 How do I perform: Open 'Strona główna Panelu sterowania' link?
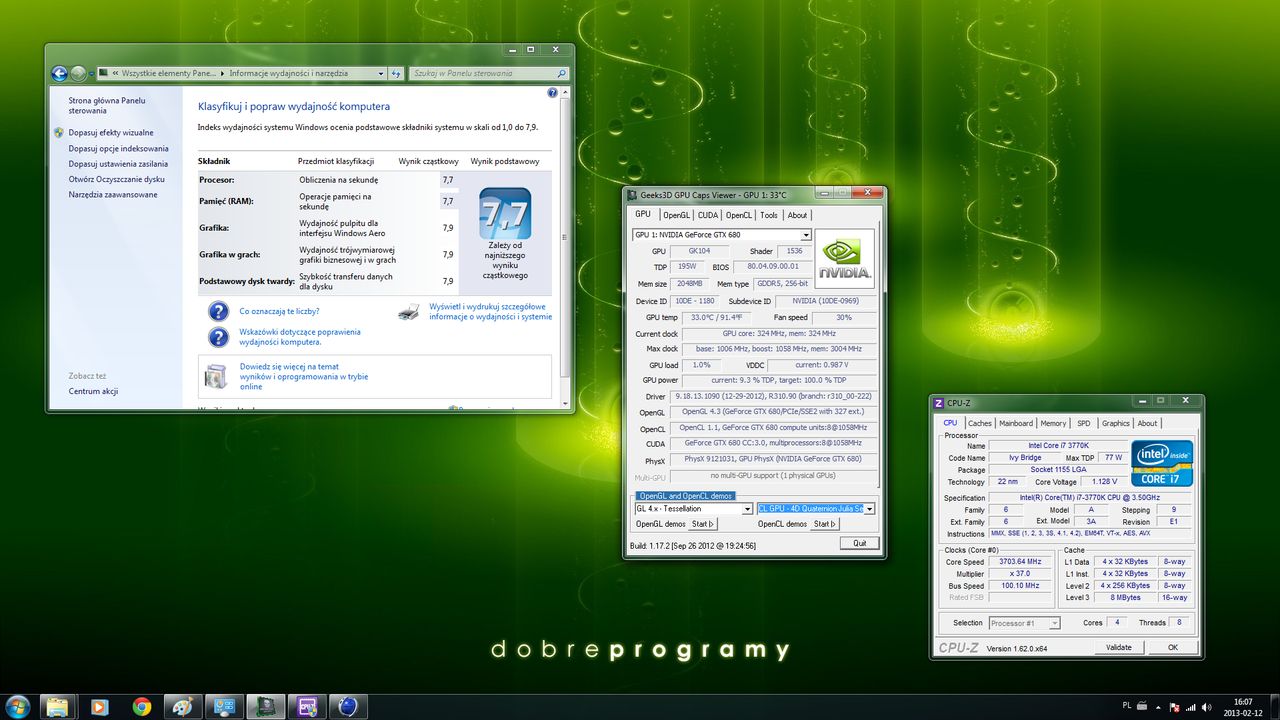(107, 105)
